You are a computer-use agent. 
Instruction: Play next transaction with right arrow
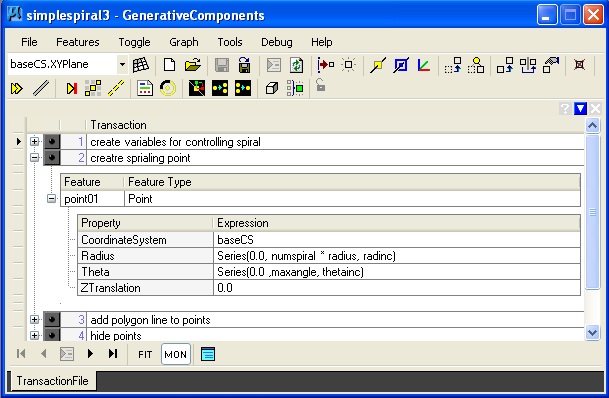point(90,354)
